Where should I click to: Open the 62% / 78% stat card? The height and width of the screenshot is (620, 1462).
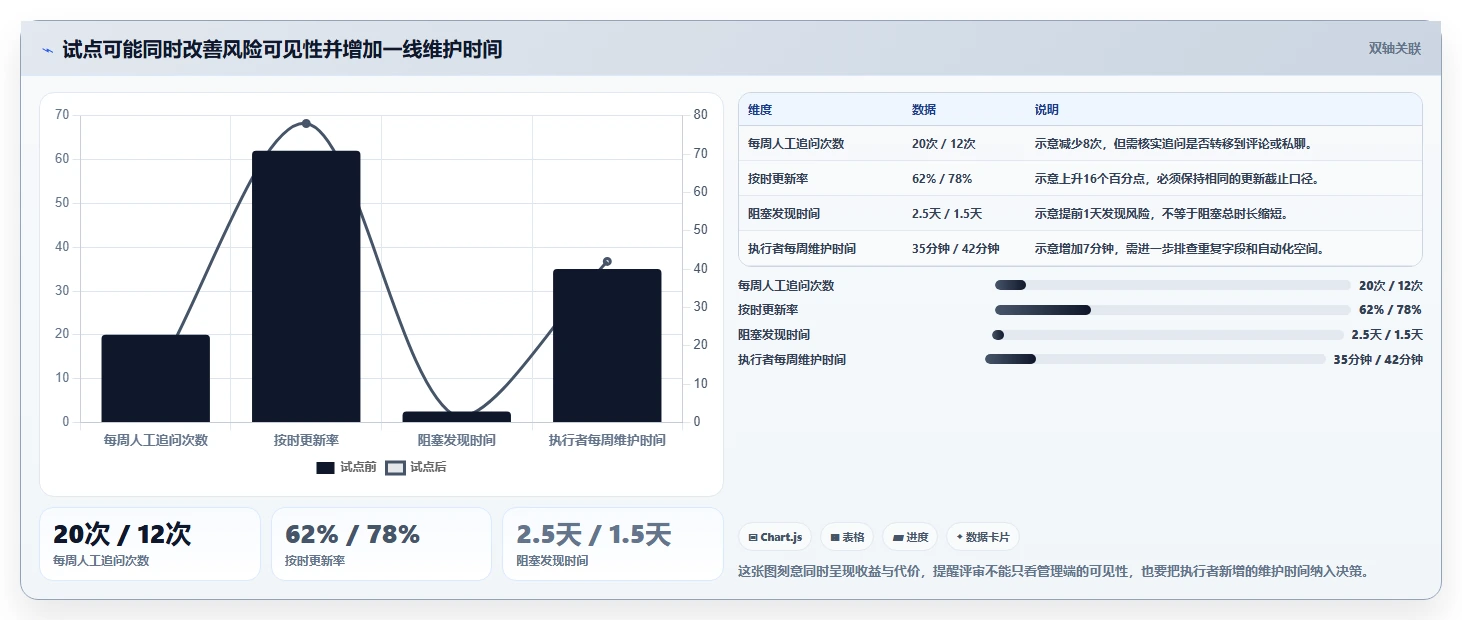(x=381, y=544)
